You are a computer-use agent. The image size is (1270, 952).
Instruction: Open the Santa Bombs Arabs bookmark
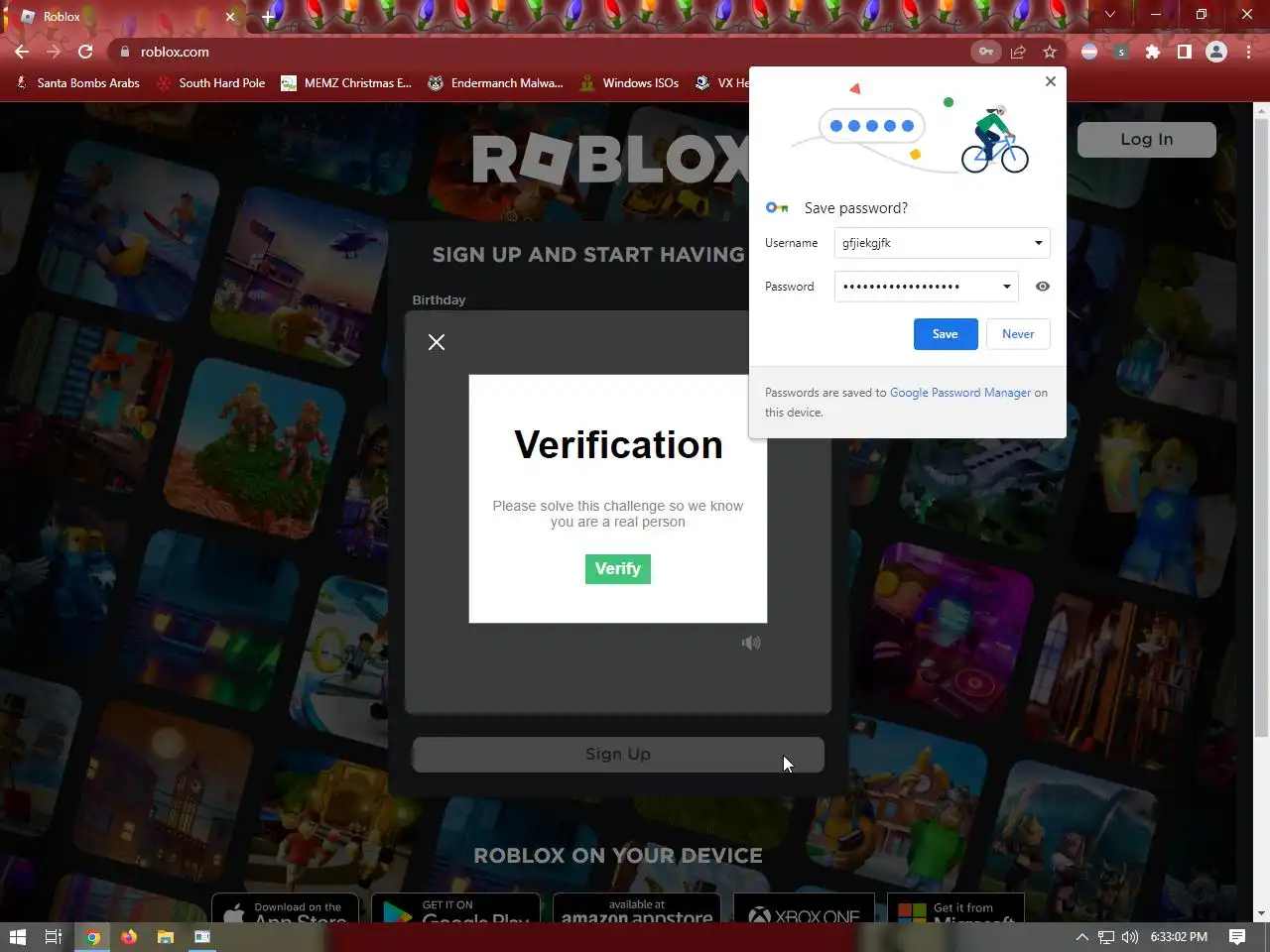click(77, 83)
